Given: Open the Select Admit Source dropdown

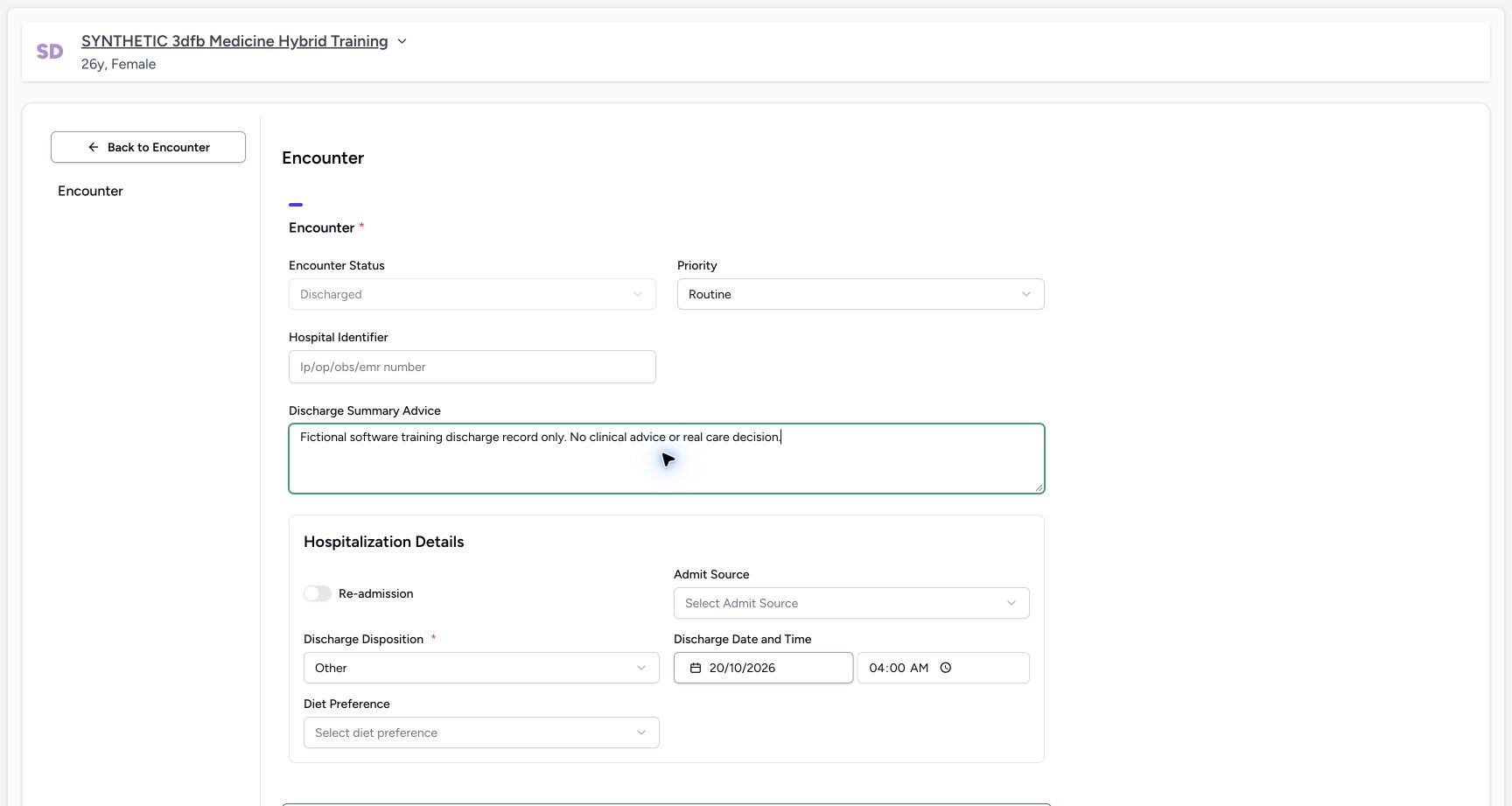Looking at the screenshot, I should [x=851, y=603].
